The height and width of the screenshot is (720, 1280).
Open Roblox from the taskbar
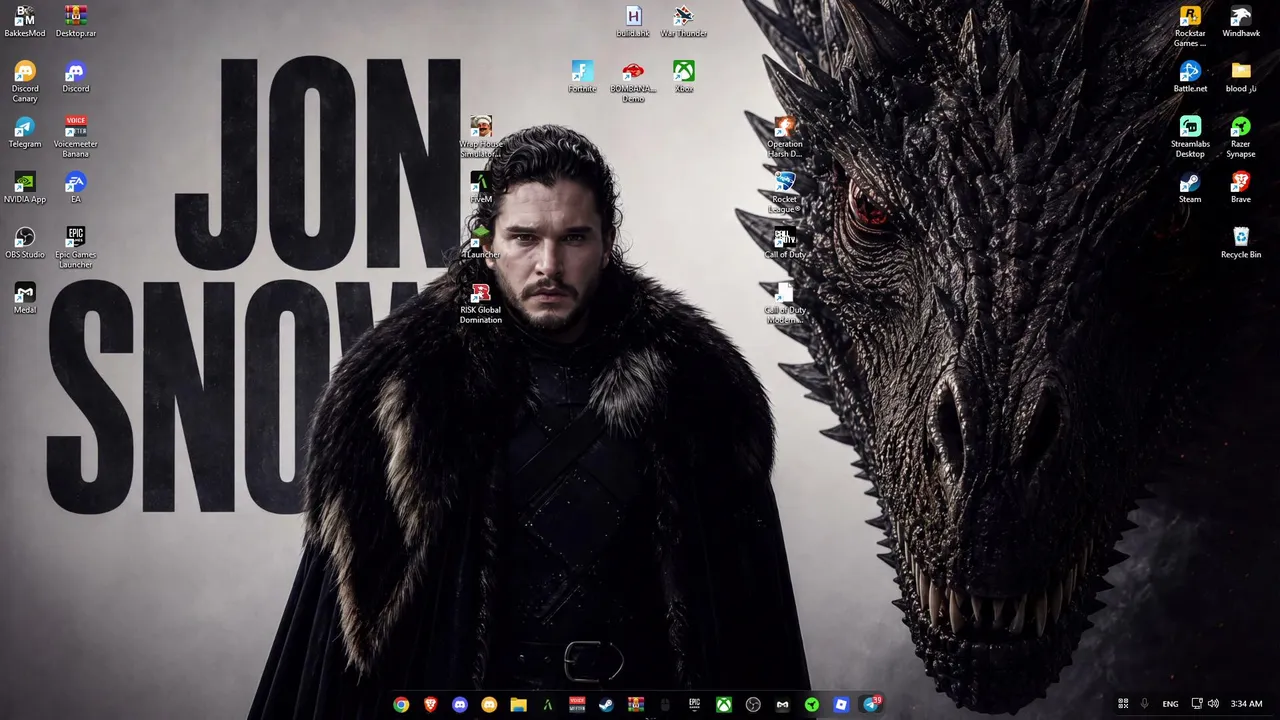pyautogui.click(x=841, y=705)
